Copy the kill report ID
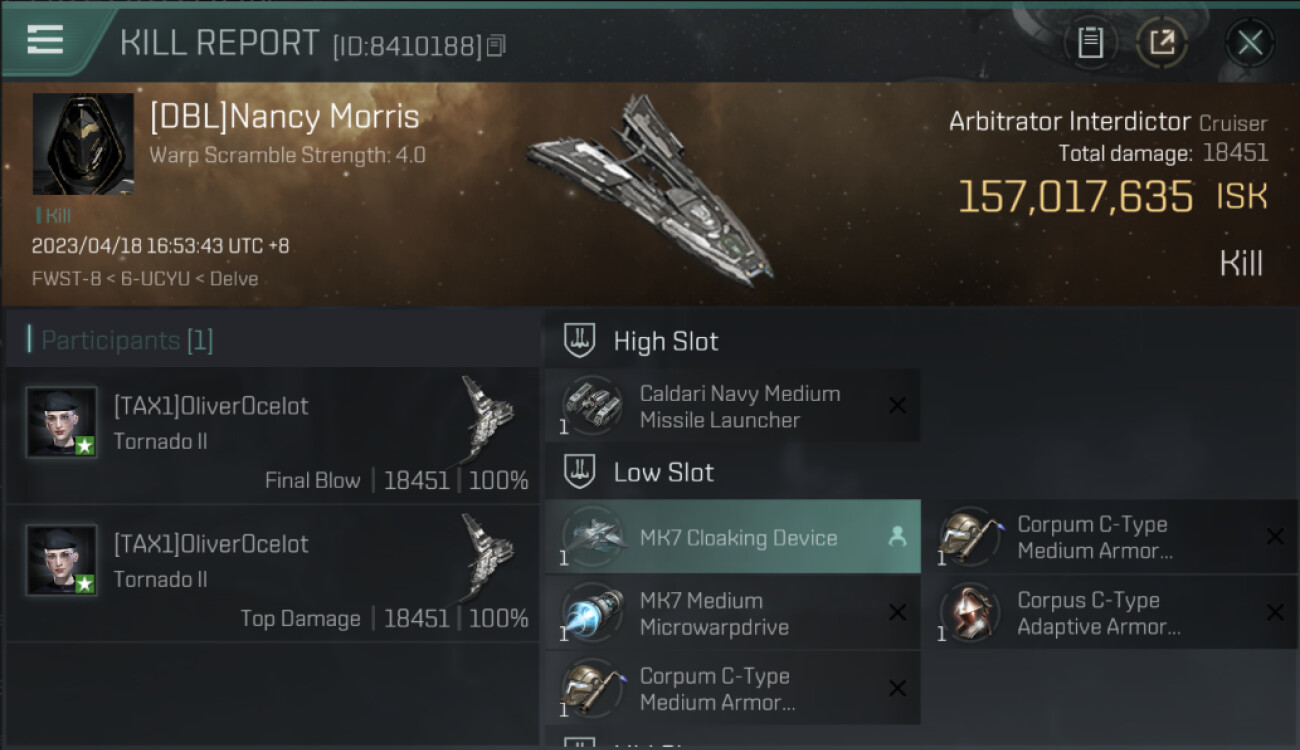Screen dimensions: 1300x750 point(496,45)
